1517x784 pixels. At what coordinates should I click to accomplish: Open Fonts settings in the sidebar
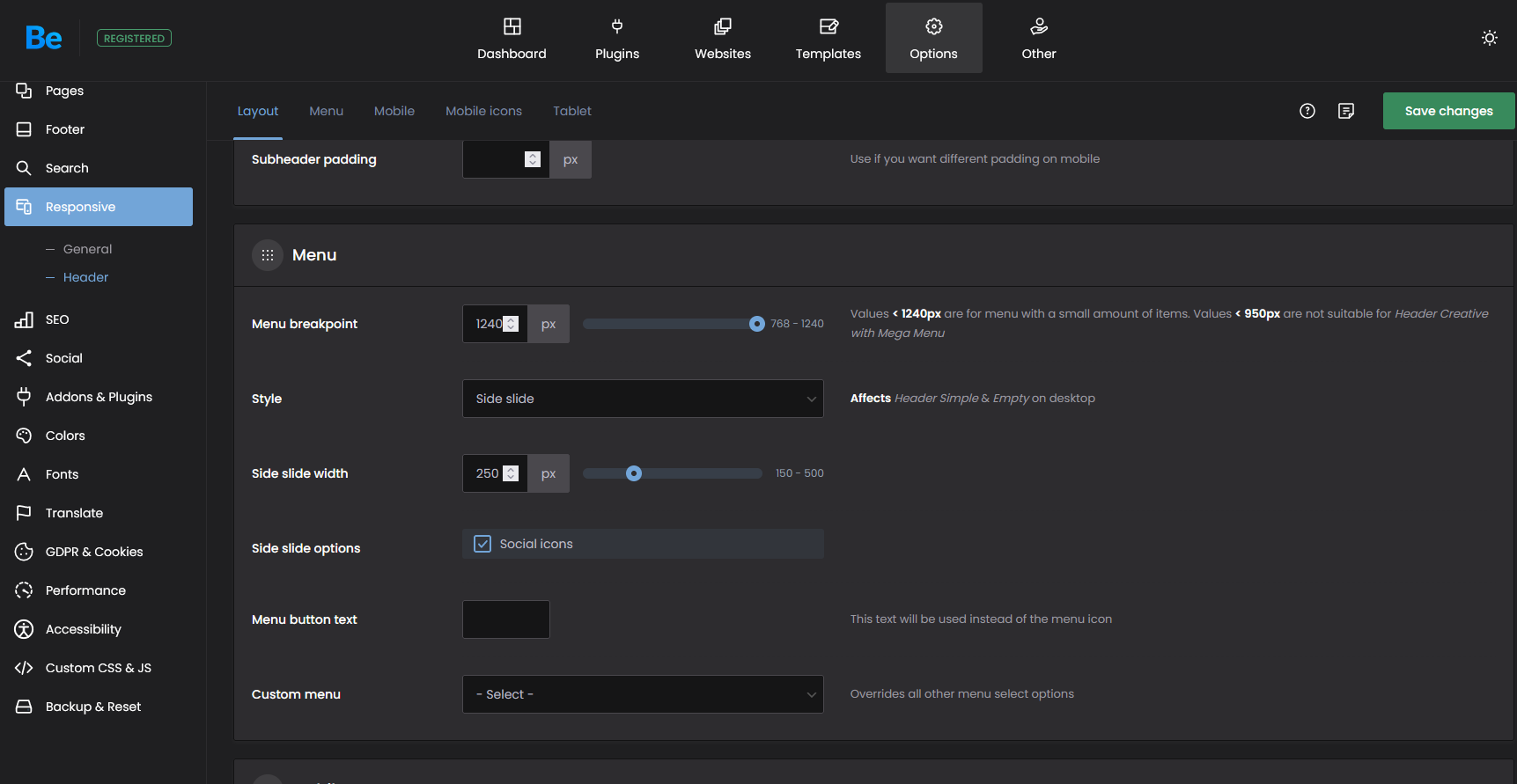coord(99,474)
